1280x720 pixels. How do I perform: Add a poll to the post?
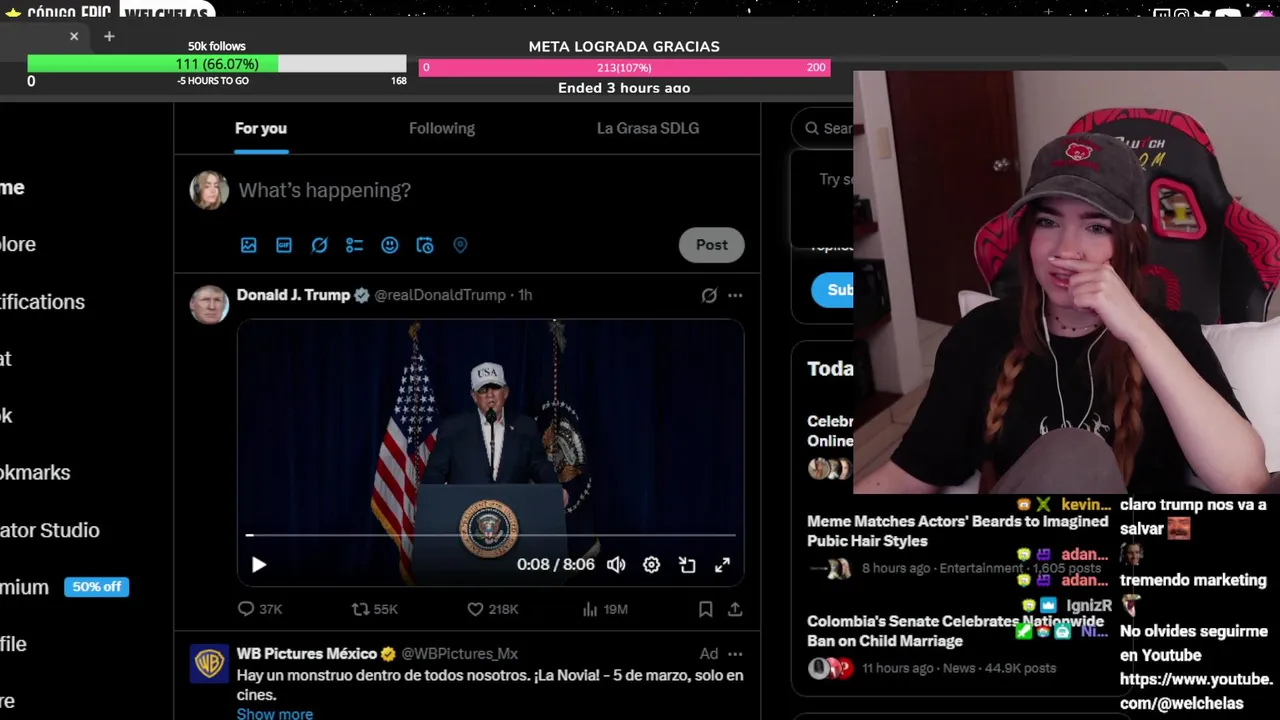pos(354,245)
